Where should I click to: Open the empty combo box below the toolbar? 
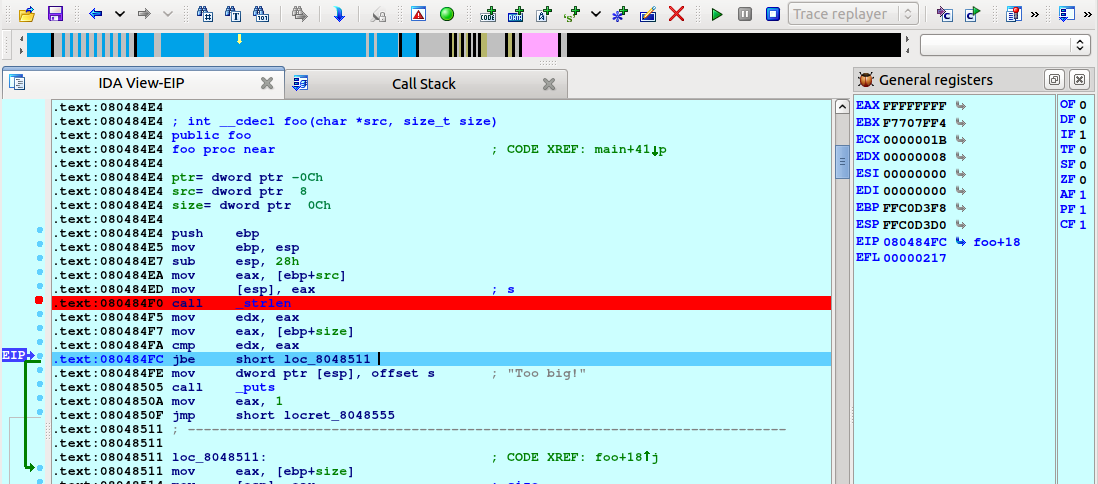[1004, 45]
